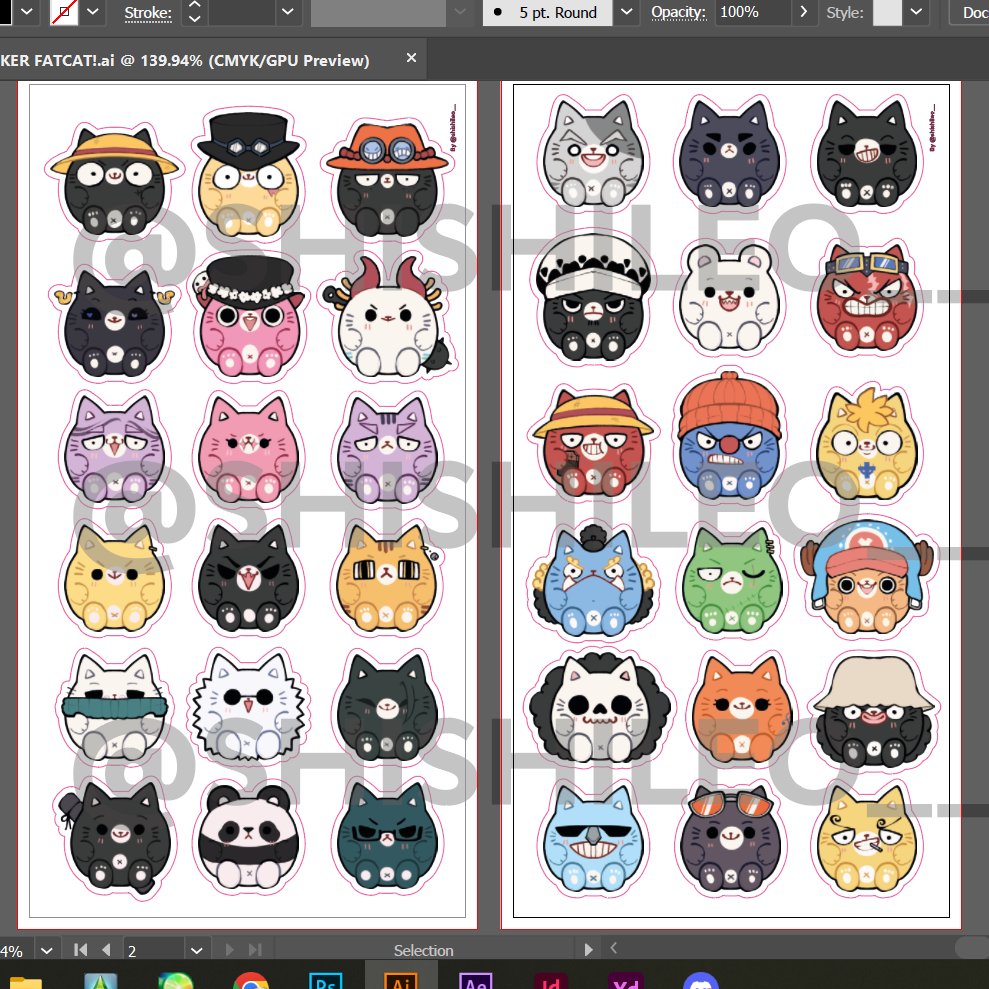Close the FATCAT!.ai document tab
The image size is (989, 989).
(x=411, y=58)
